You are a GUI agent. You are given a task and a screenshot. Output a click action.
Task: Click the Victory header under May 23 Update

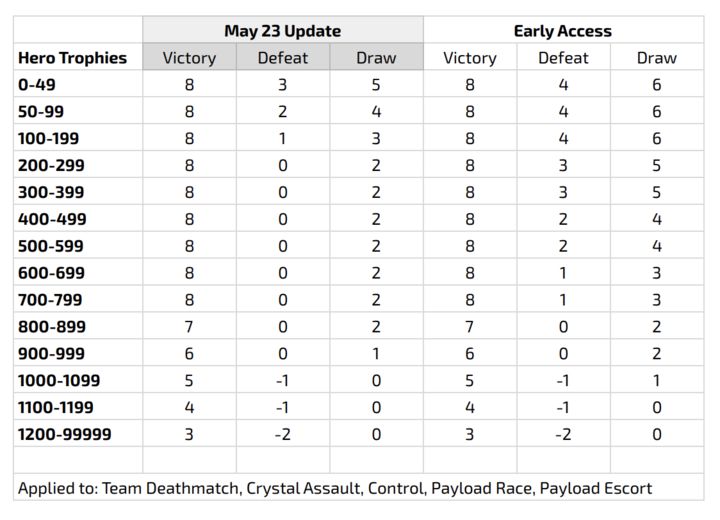189,57
